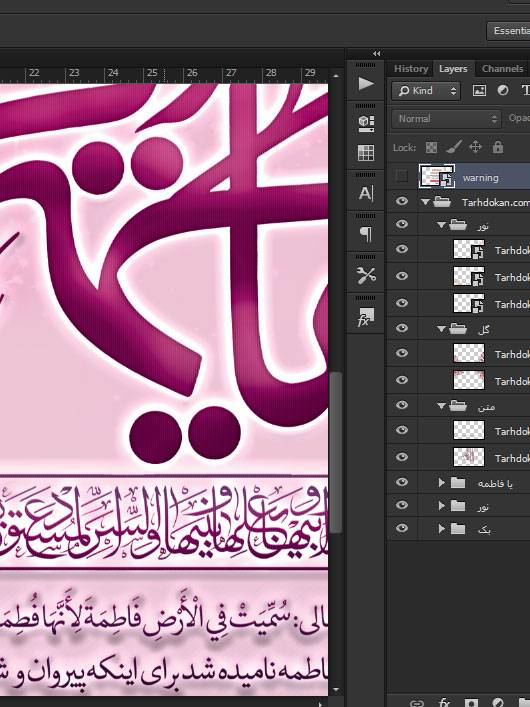Image resolution: width=530 pixels, height=707 pixels.
Task: Switch to the History tab
Action: pos(410,69)
